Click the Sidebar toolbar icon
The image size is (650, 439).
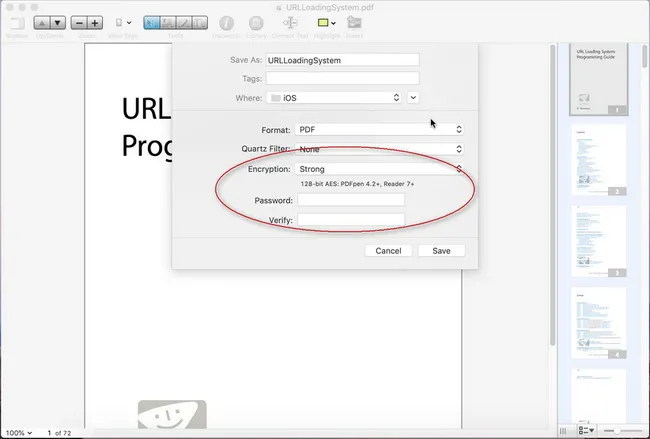click(16, 22)
